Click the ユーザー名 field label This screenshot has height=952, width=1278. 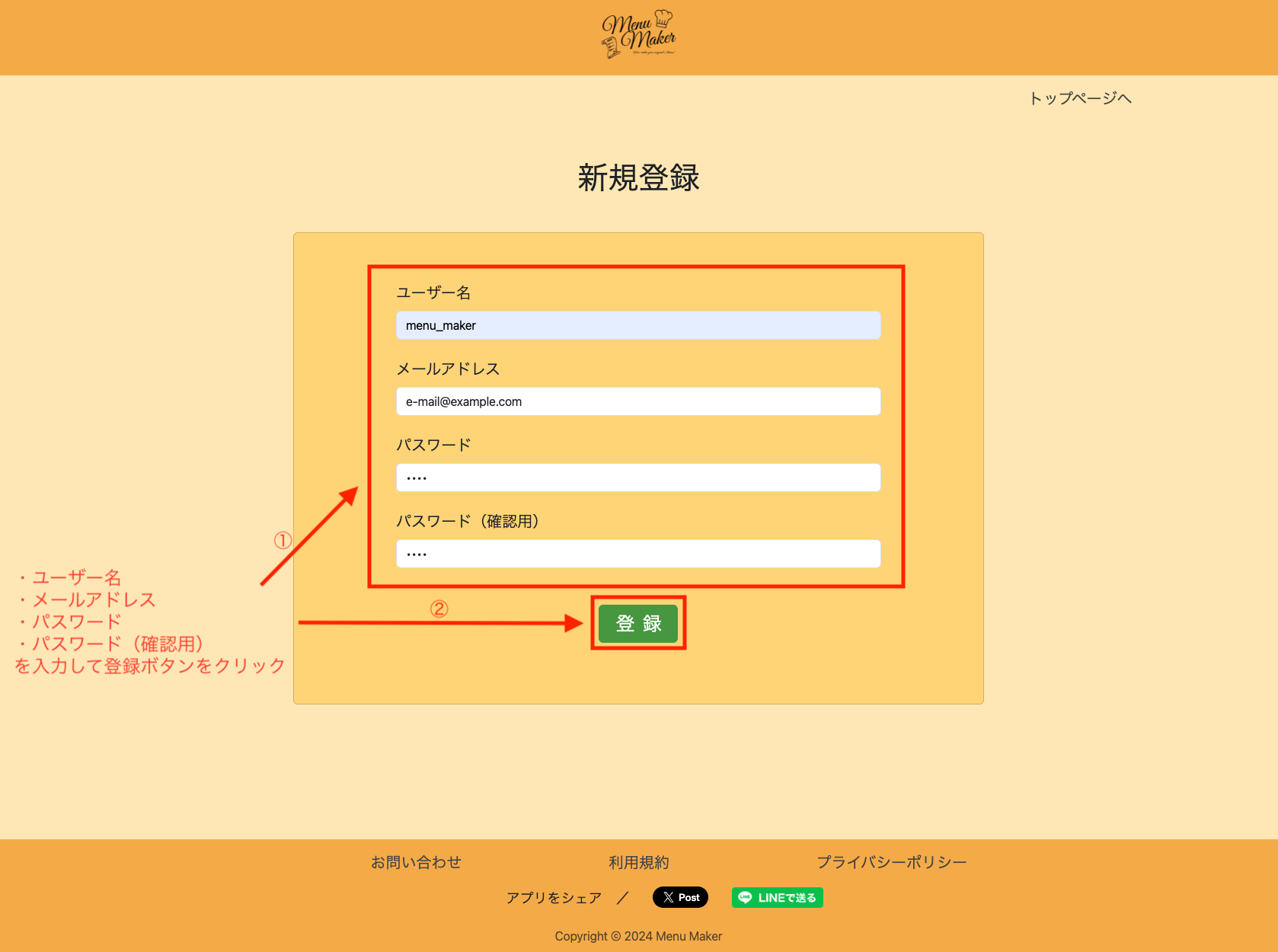coord(433,292)
